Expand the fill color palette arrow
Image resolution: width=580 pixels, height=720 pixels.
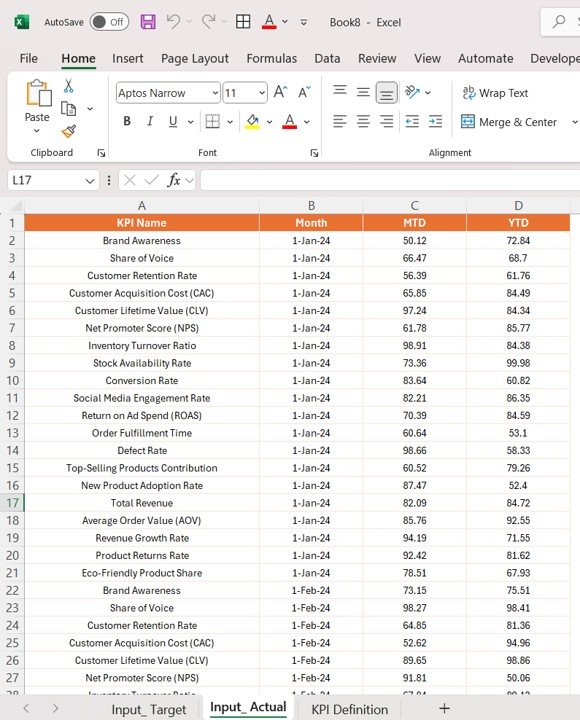(269, 122)
